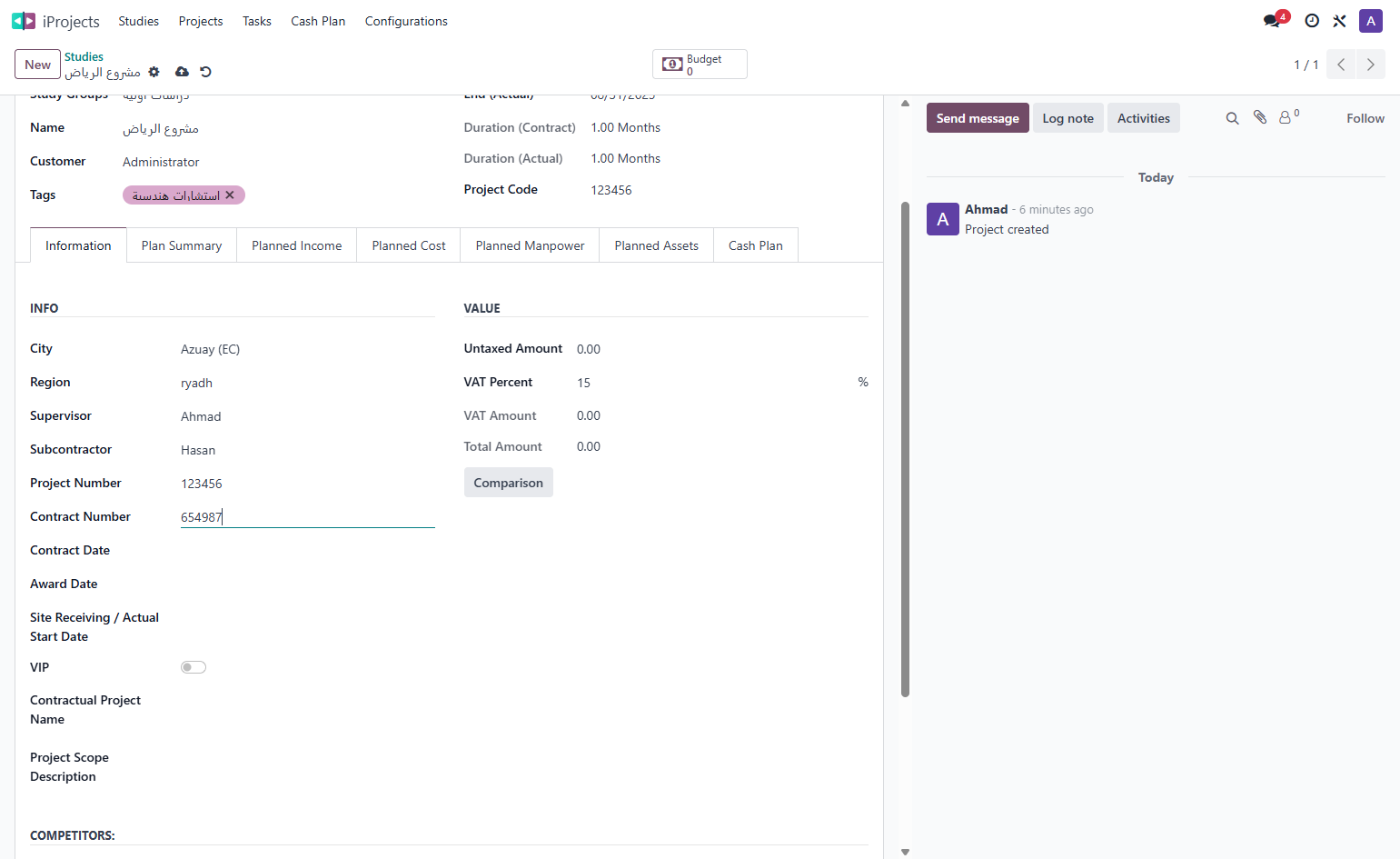Attach files with paperclip icon
This screenshot has width=1400, height=859.
pos(1260,117)
